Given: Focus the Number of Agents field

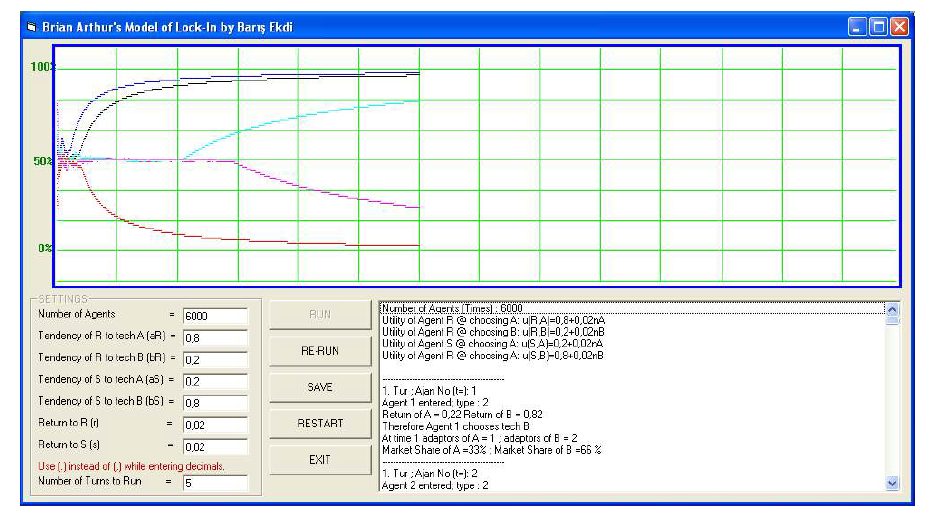Looking at the screenshot, I should [215, 316].
